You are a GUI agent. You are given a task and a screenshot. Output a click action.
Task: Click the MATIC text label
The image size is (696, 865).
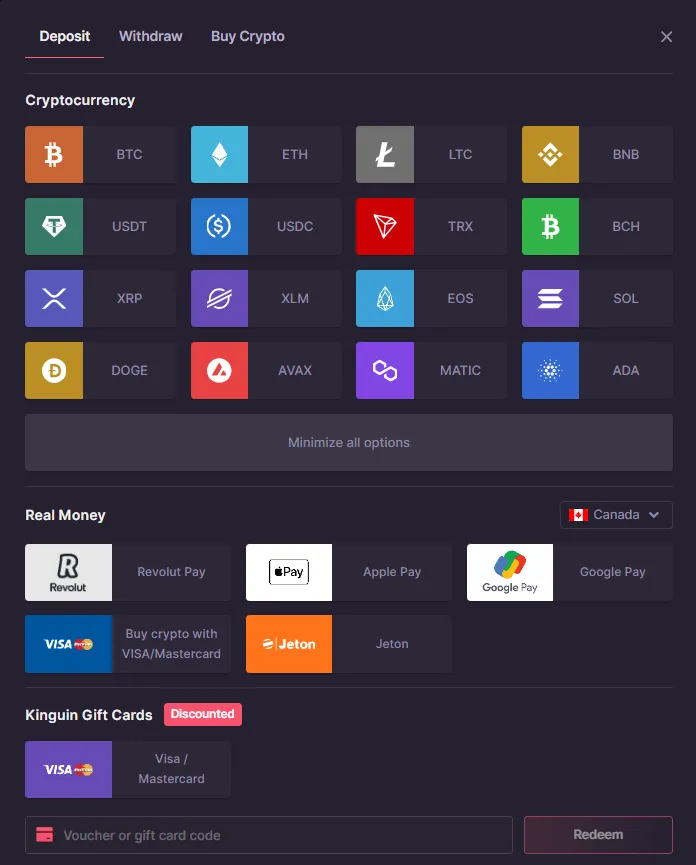tap(461, 370)
